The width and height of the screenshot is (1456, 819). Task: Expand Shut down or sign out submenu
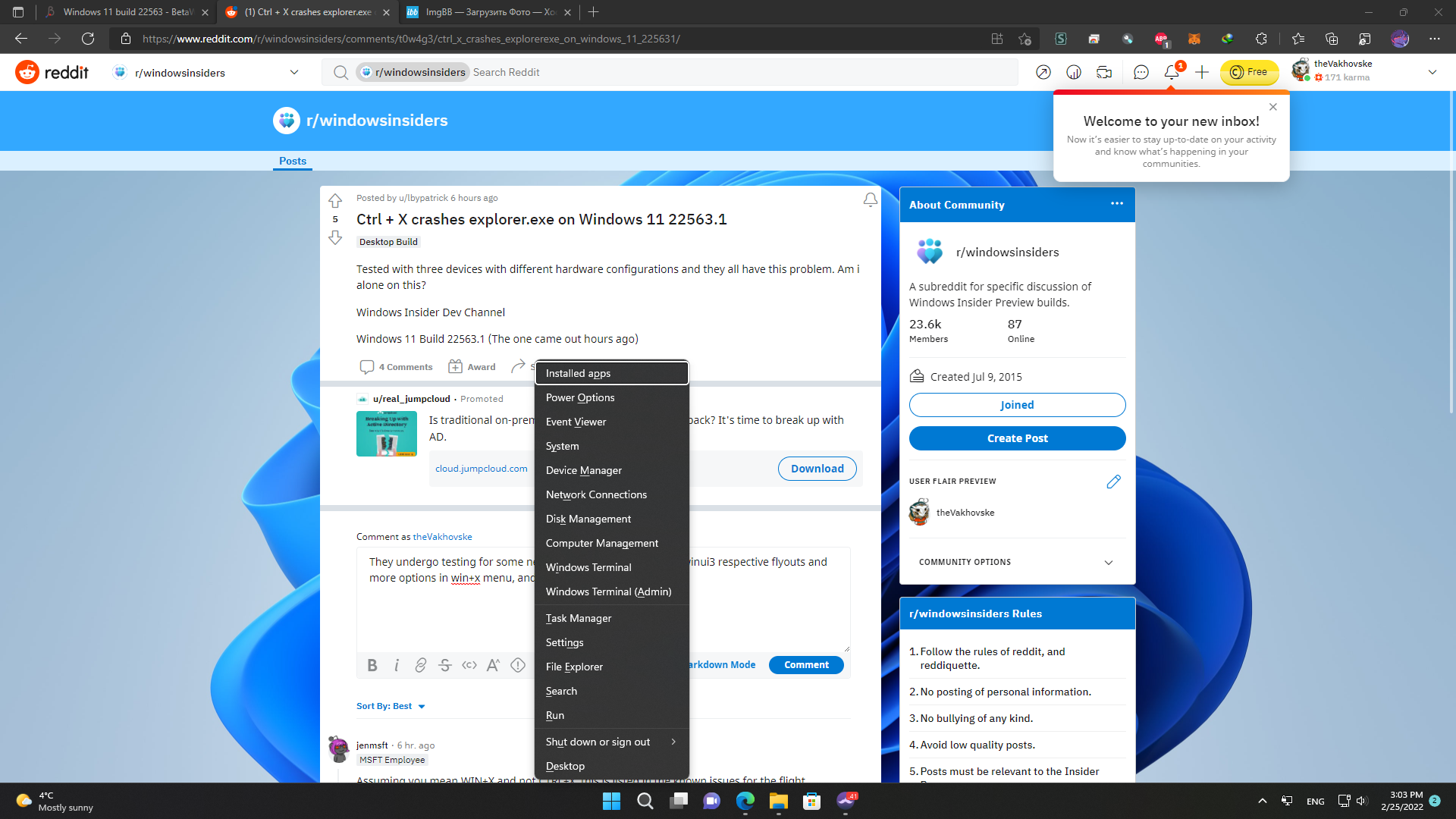[611, 742]
